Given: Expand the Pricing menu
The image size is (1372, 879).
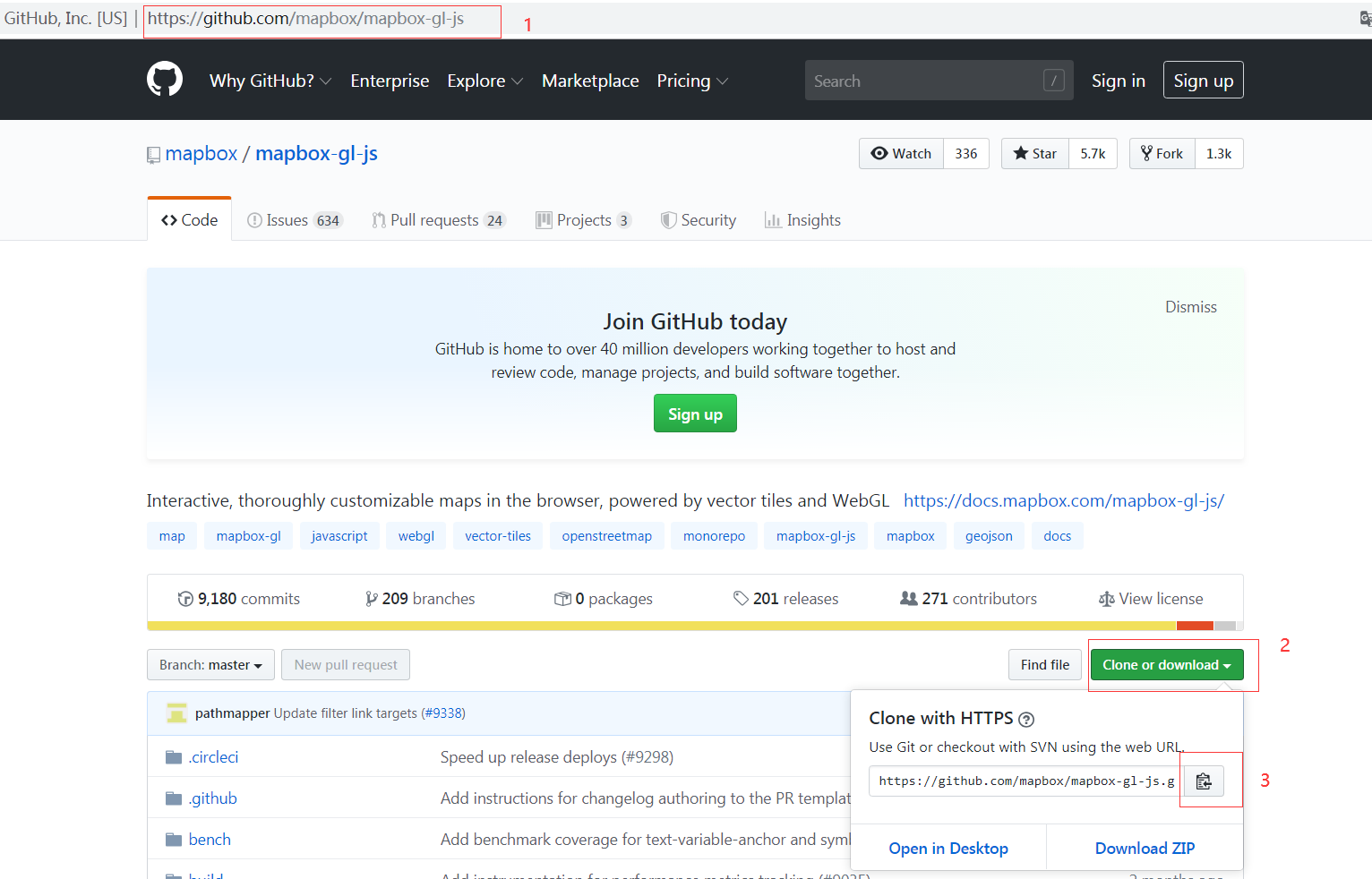Looking at the screenshot, I should pyautogui.click(x=692, y=81).
